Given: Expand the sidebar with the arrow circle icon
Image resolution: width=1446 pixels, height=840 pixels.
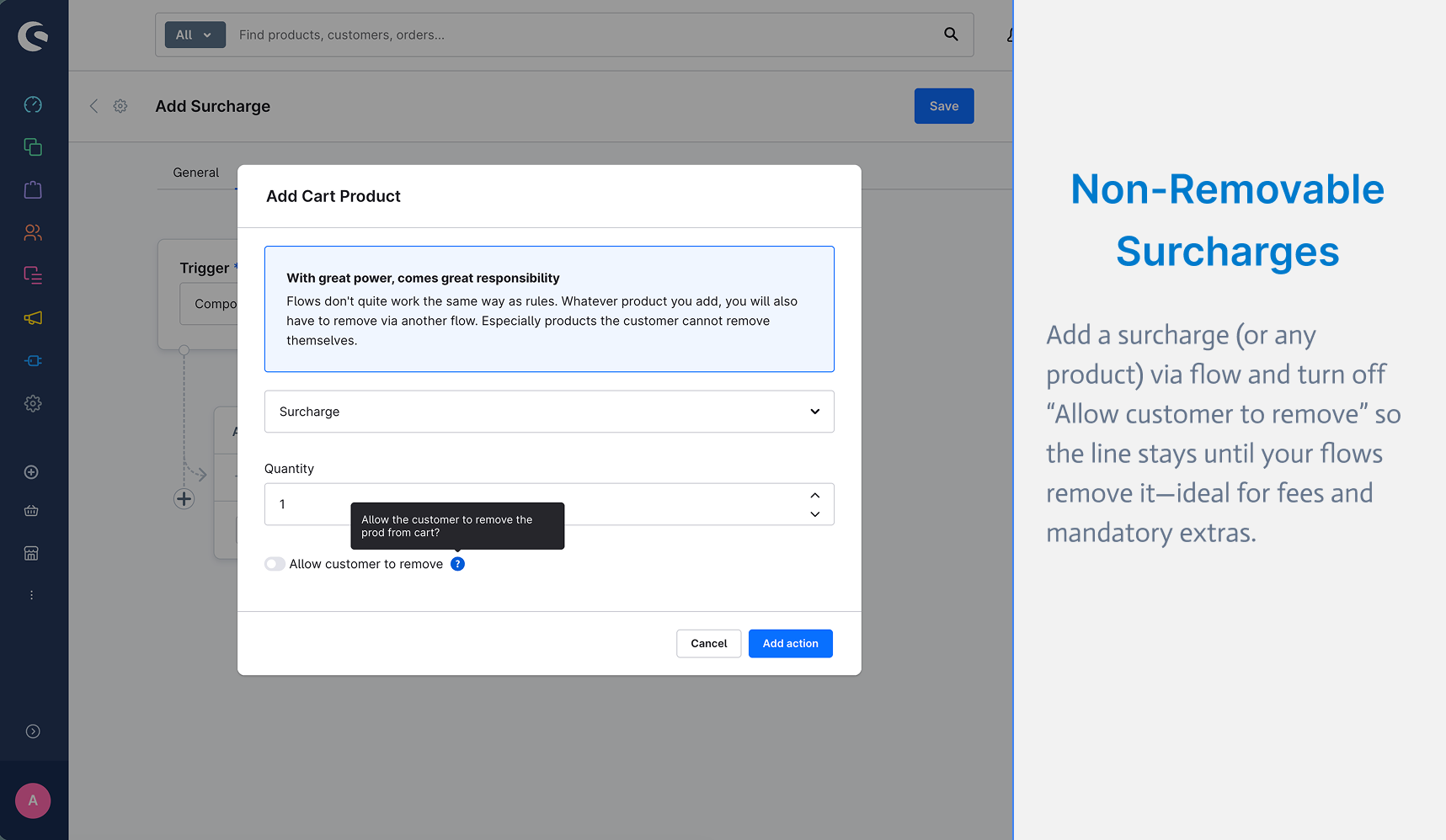Looking at the screenshot, I should pos(33,731).
